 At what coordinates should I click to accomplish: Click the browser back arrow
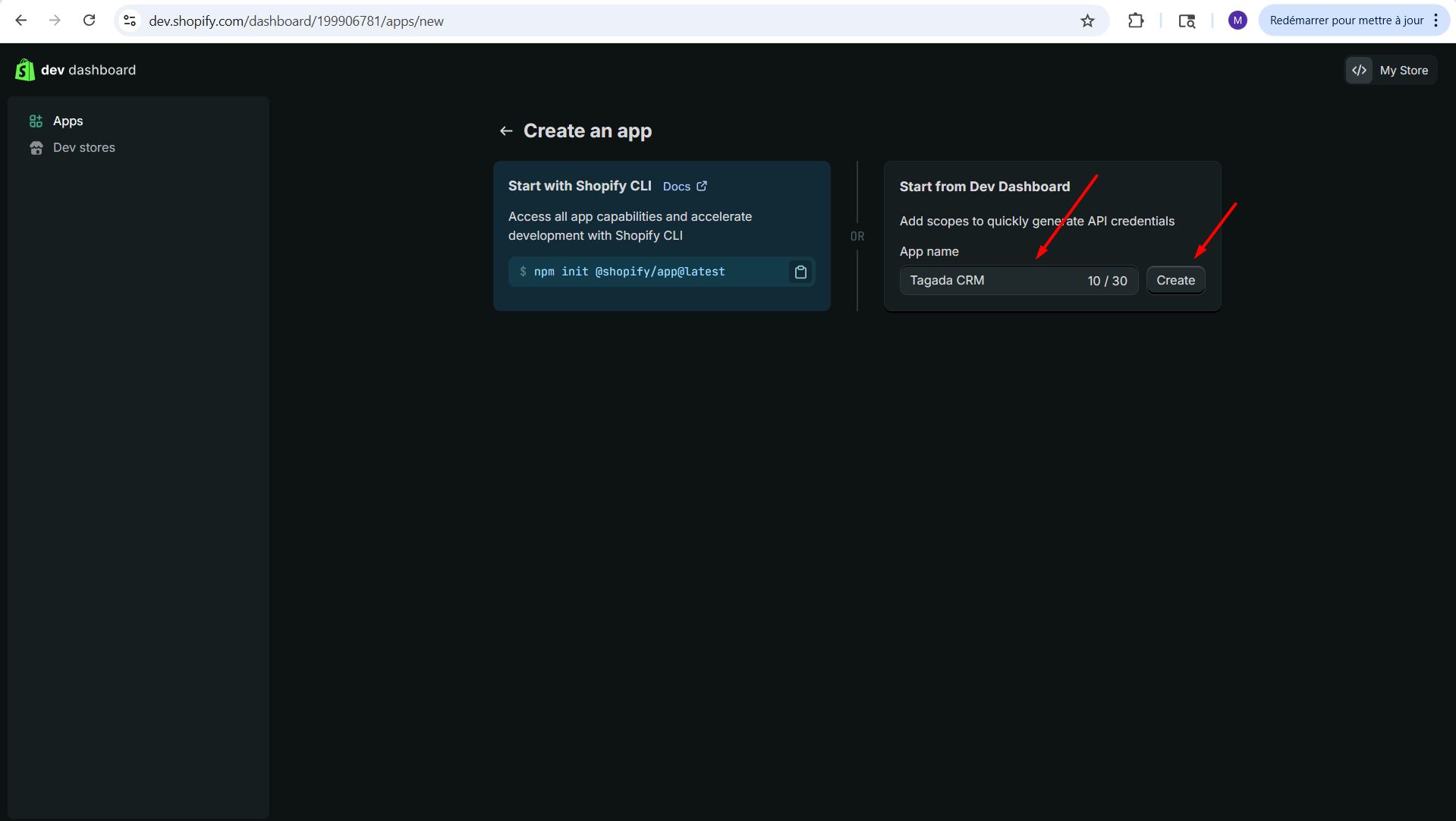coord(21,20)
